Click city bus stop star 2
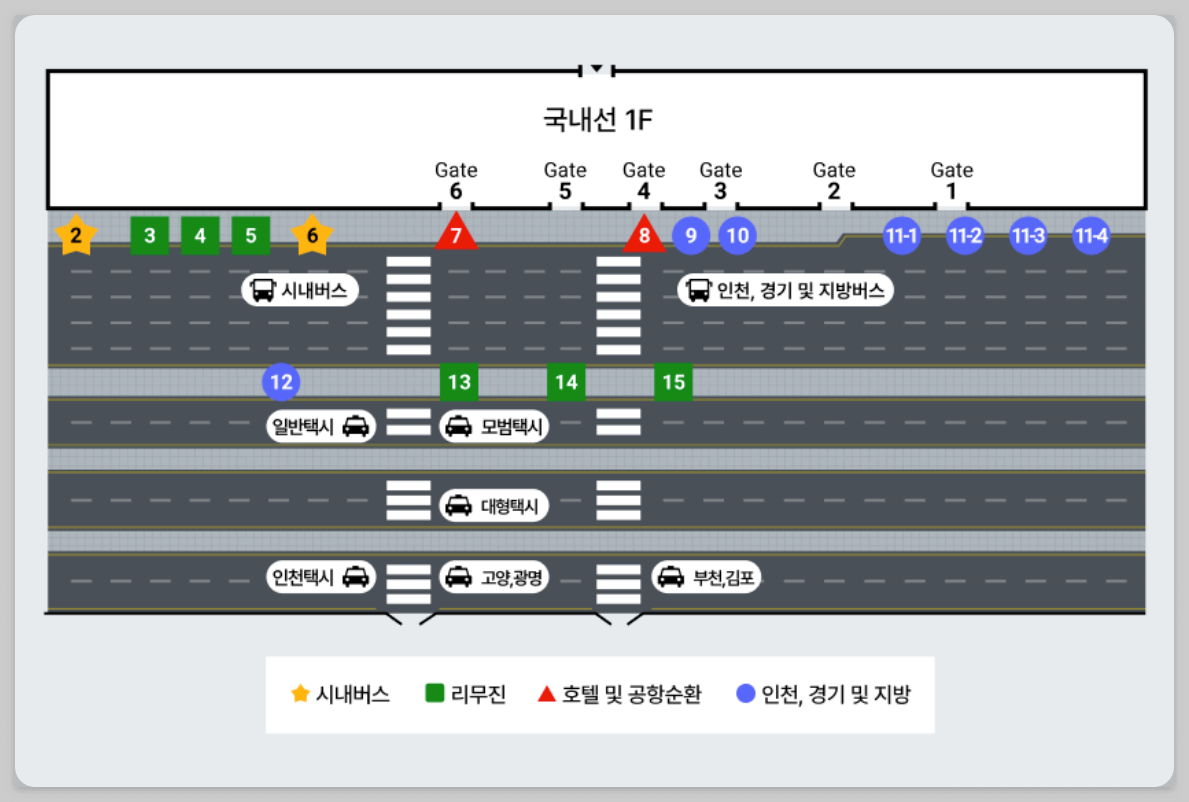This screenshot has height=802, width=1189. (x=76, y=235)
